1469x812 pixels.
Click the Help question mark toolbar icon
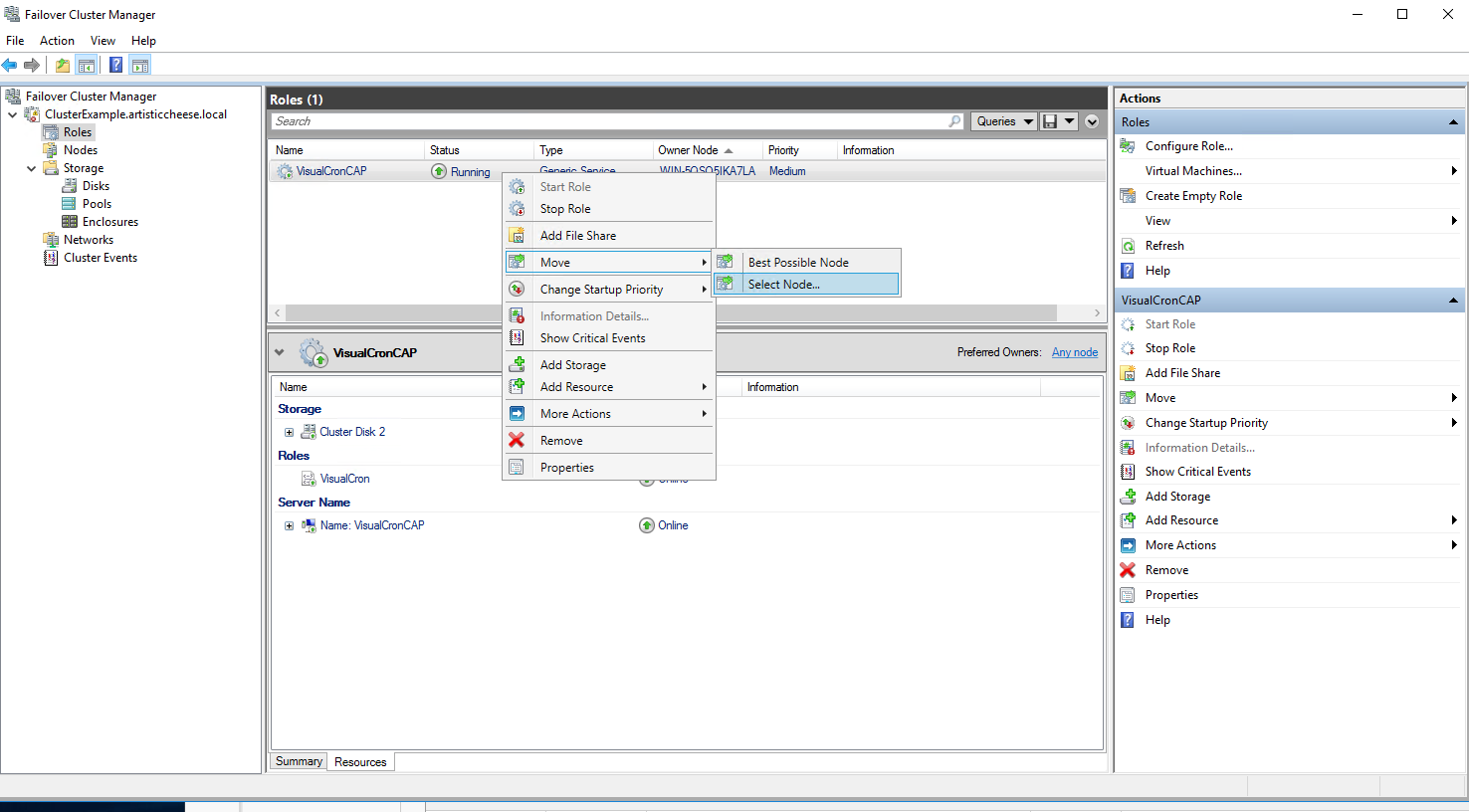tap(115, 66)
